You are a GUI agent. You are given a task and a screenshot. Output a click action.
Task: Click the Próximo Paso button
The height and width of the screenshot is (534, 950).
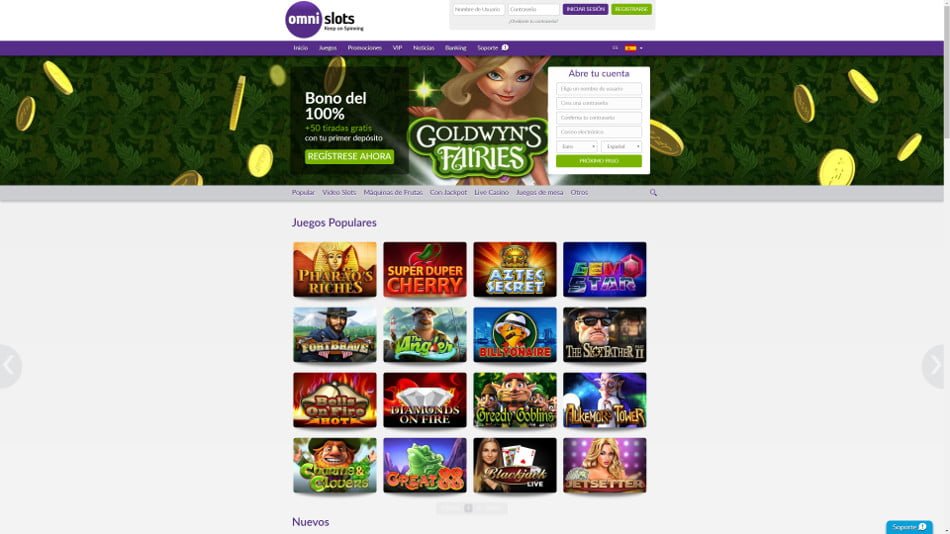coord(599,161)
